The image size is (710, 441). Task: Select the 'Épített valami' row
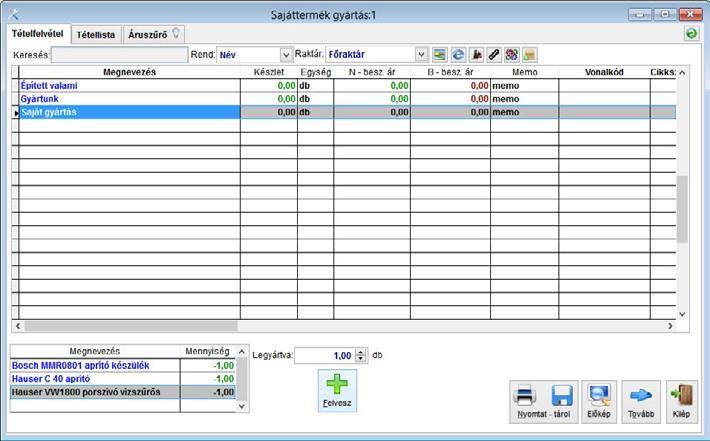[343, 86]
